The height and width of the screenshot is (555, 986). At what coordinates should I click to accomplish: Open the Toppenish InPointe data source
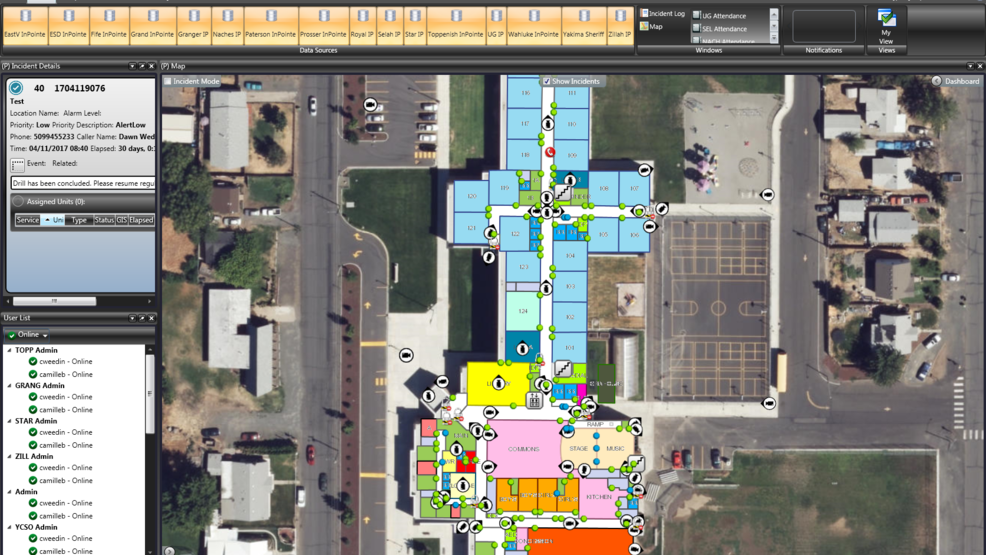click(456, 25)
